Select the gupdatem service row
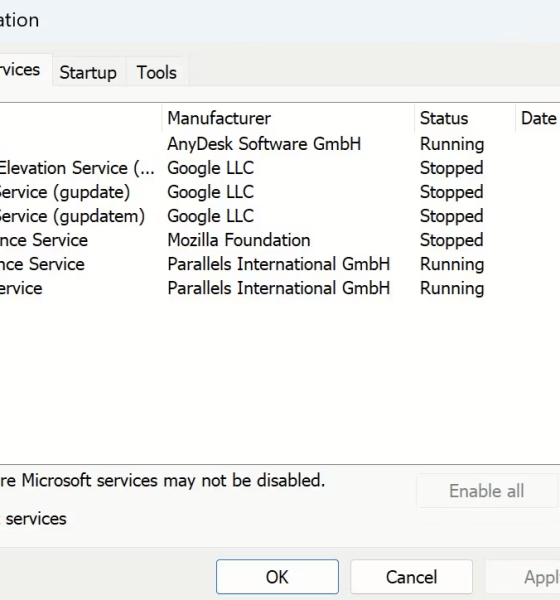Viewport: 560px width, 600px height. click(x=280, y=216)
